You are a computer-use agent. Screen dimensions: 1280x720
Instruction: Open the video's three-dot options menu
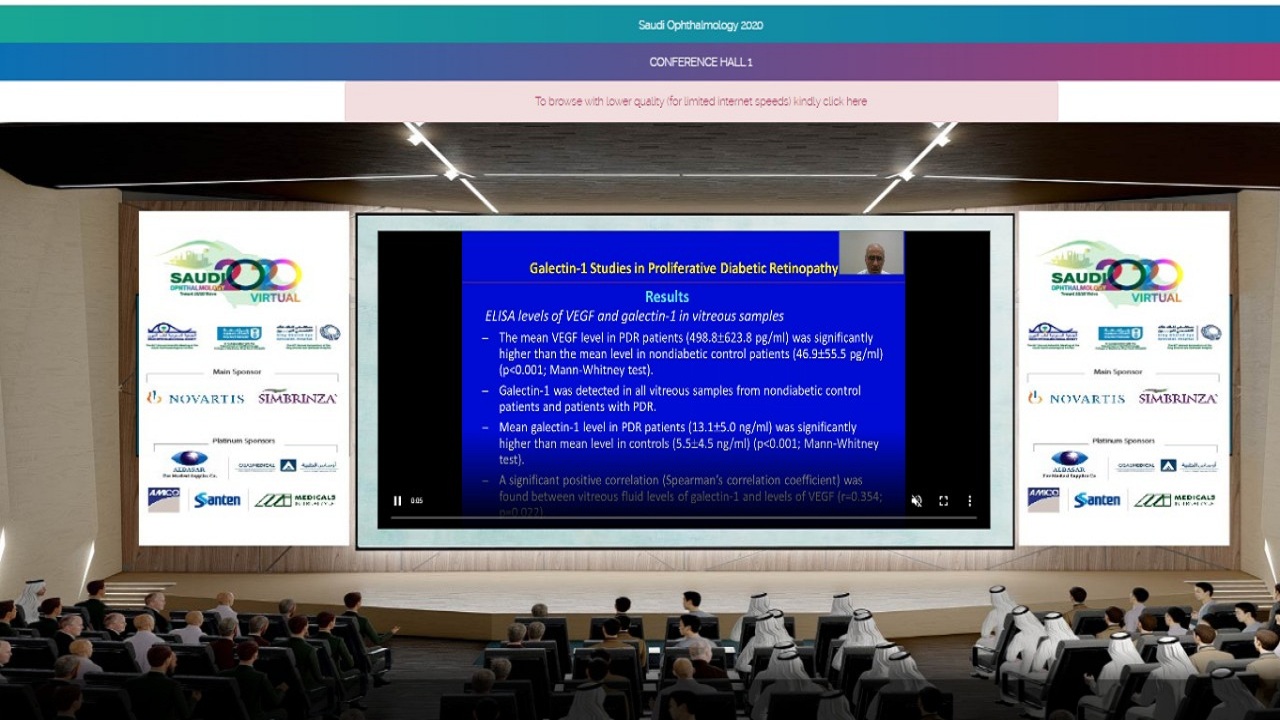point(969,501)
